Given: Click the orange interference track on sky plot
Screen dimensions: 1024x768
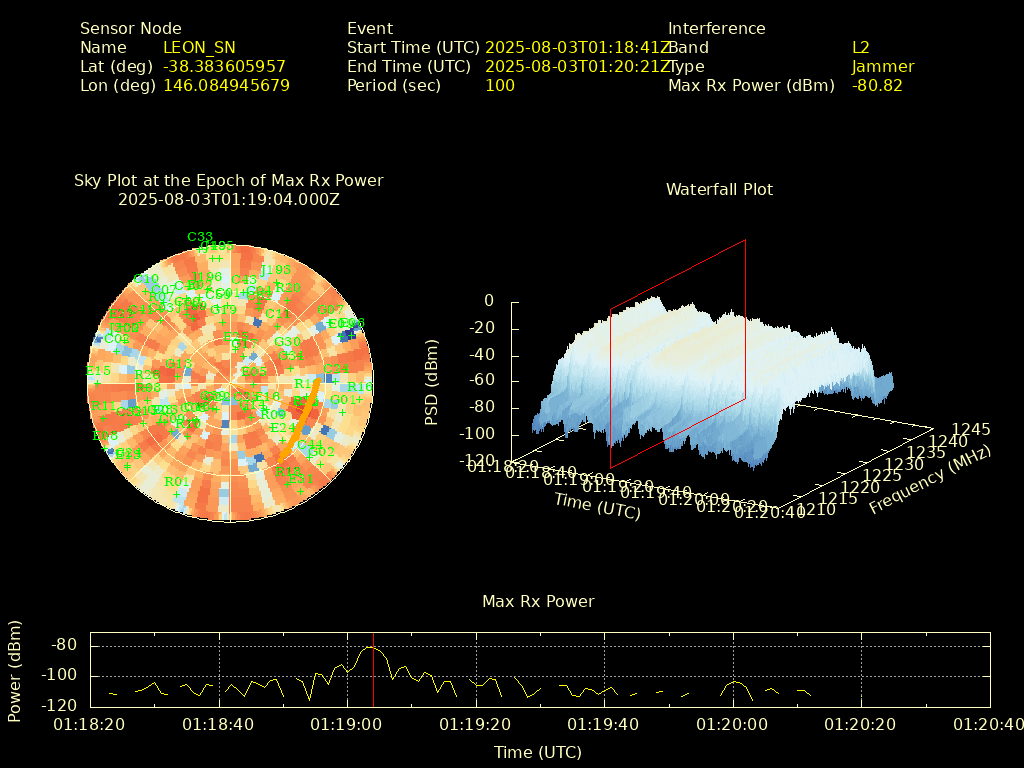Looking at the screenshot, I should [299, 421].
